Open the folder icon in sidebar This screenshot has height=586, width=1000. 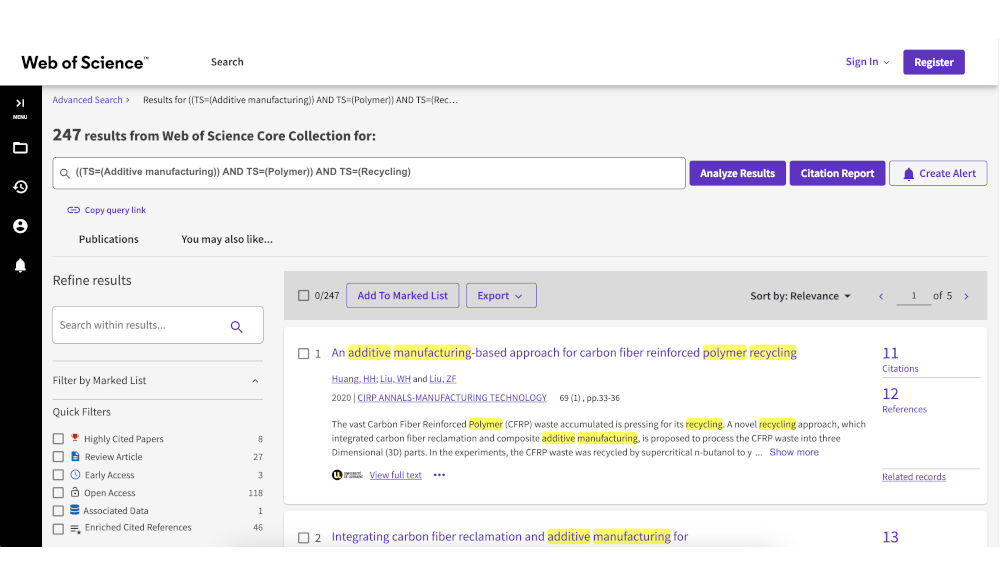[x=20, y=148]
